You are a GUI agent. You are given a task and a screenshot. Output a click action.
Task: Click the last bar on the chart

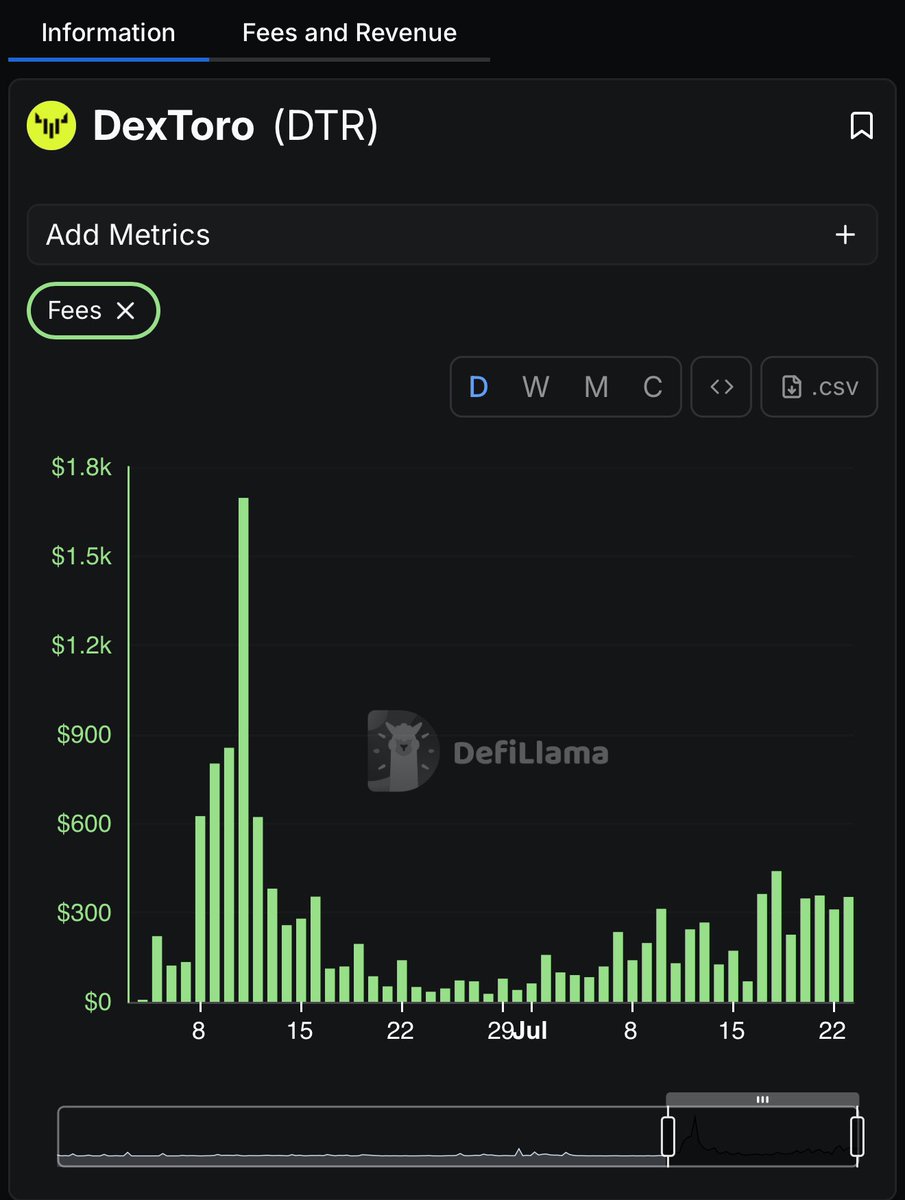(x=848, y=950)
